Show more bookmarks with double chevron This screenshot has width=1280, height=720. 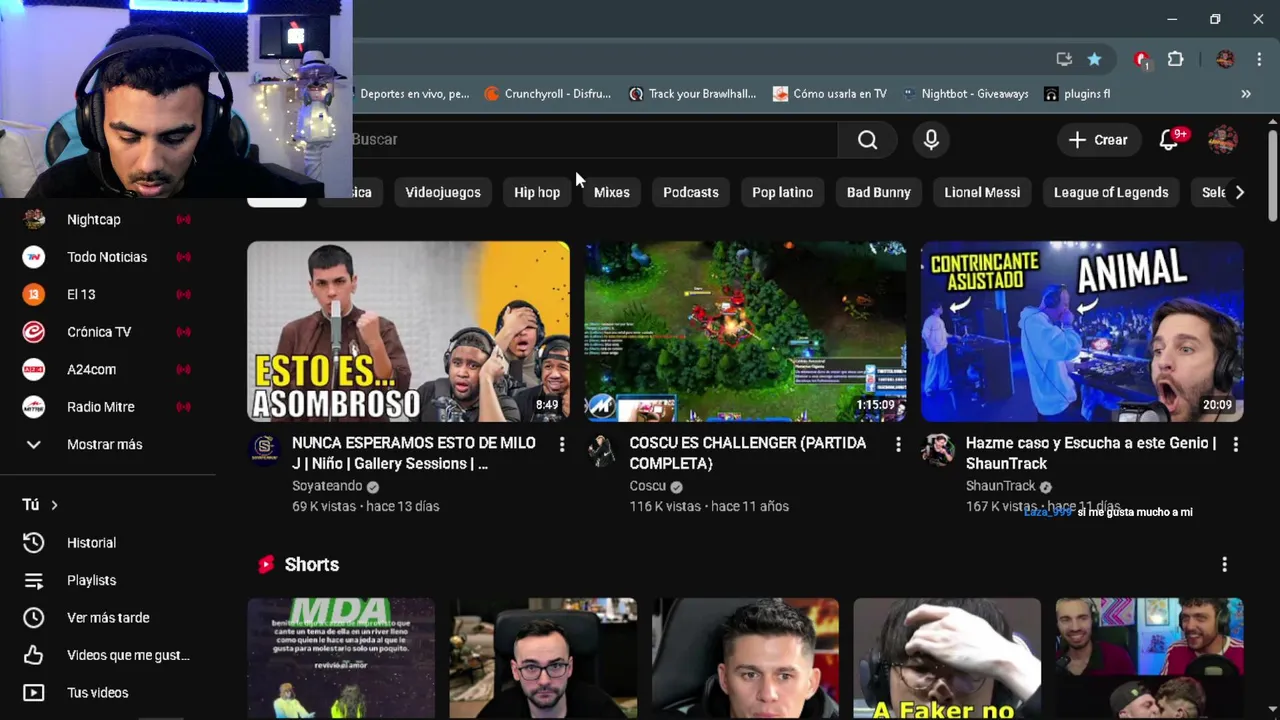[x=1246, y=94]
